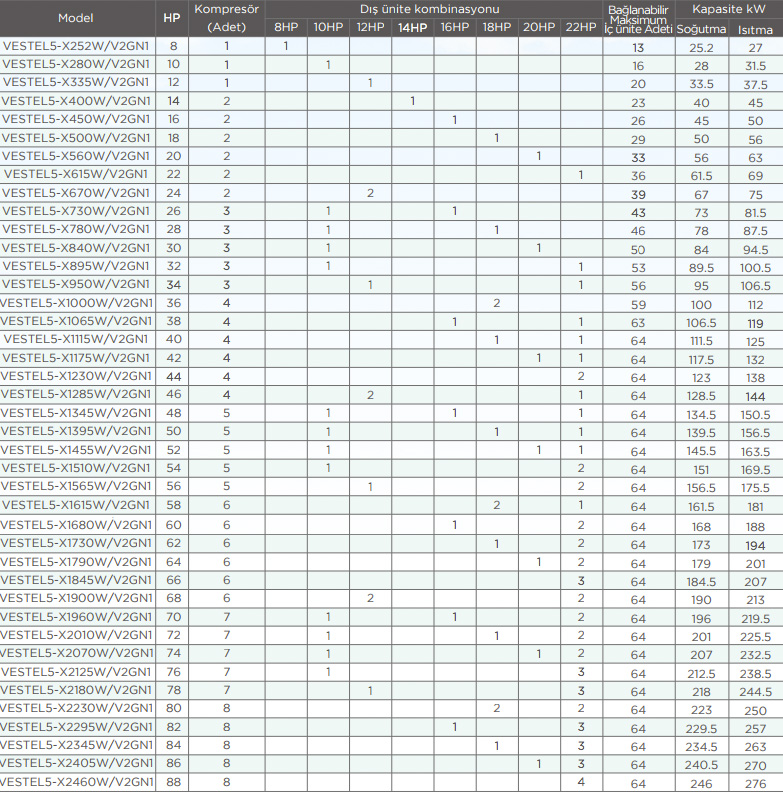Image resolution: width=783 pixels, height=792 pixels.
Task: Select model VESTEL5-X1285W/V2GN1
Action: pyautogui.click(x=76, y=394)
